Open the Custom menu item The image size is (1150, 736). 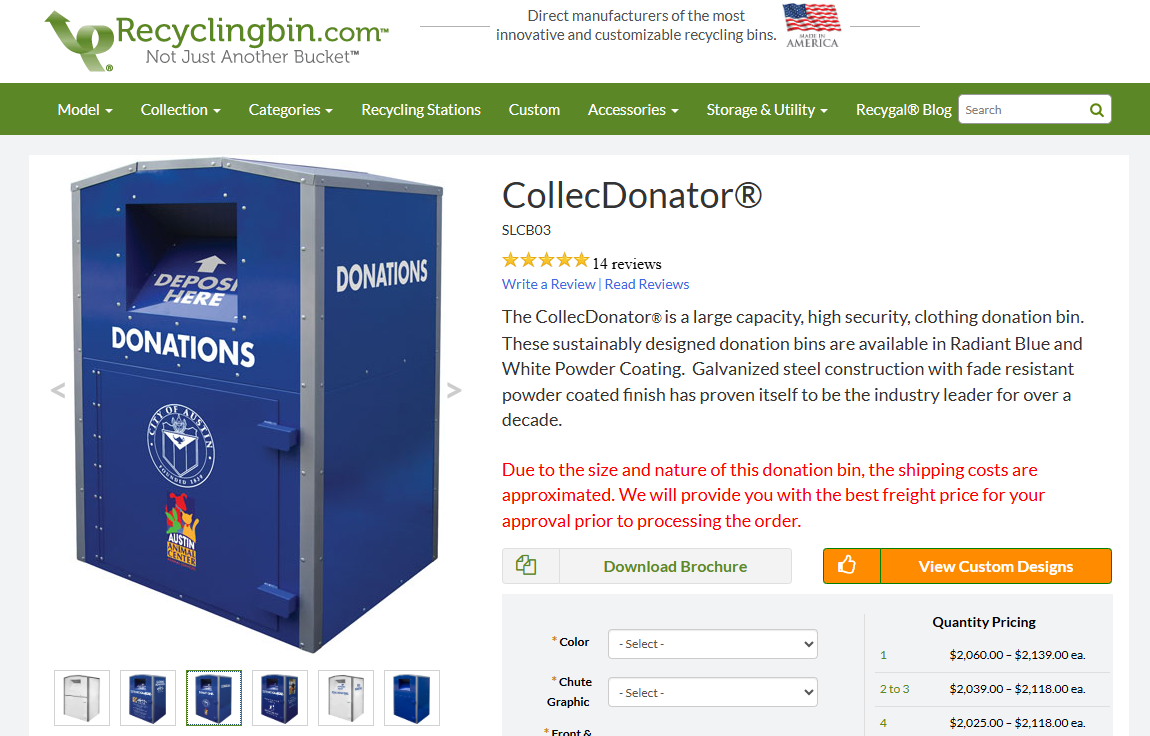[x=534, y=110]
